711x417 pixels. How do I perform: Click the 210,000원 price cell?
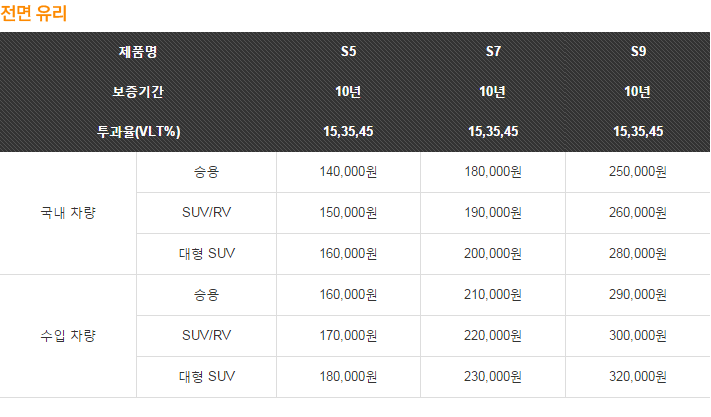click(x=493, y=295)
